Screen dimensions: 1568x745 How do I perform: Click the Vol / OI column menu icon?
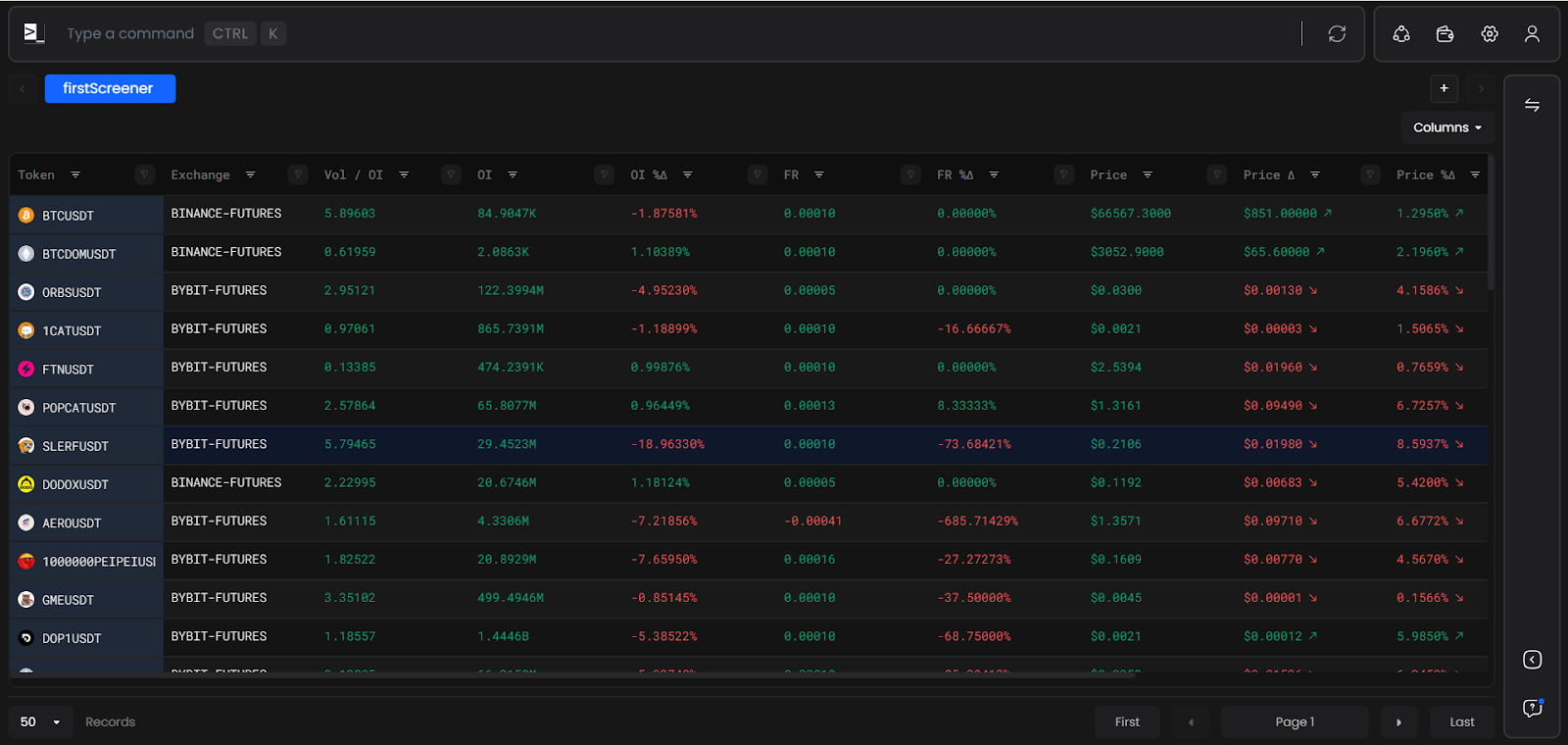(404, 174)
